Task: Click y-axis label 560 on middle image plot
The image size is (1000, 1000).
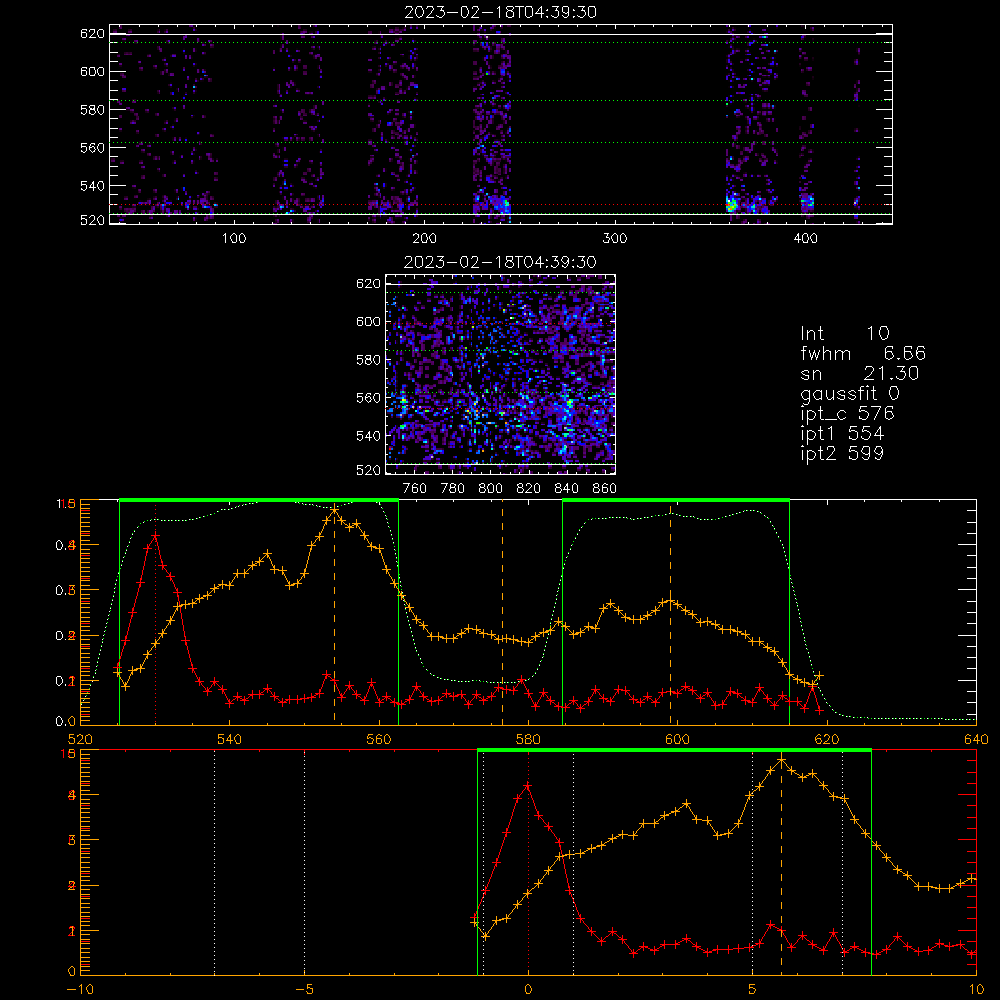Action: pos(369,398)
